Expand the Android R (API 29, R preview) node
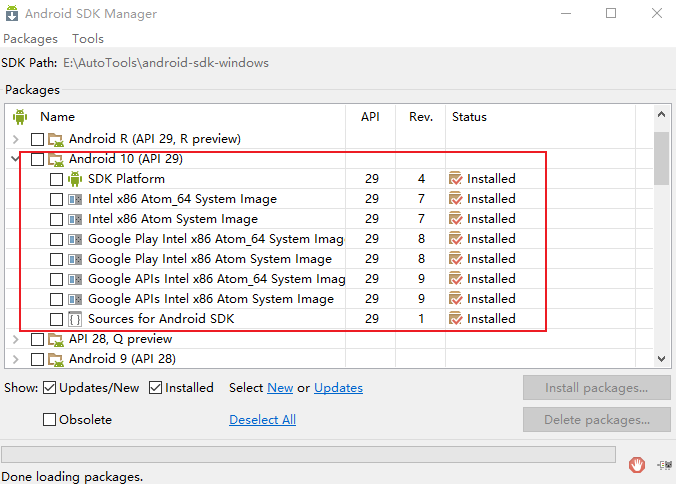The height and width of the screenshot is (484, 676). click(16, 139)
